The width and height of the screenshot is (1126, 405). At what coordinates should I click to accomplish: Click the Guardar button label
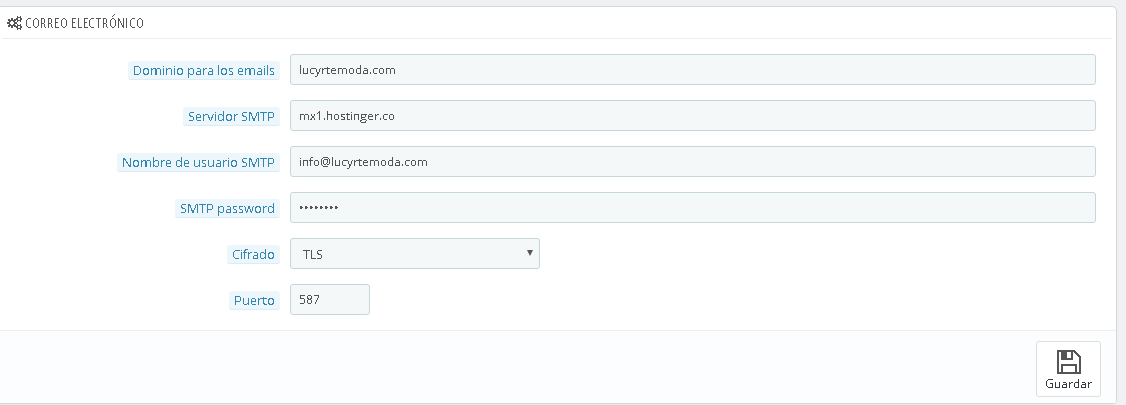click(x=1068, y=384)
